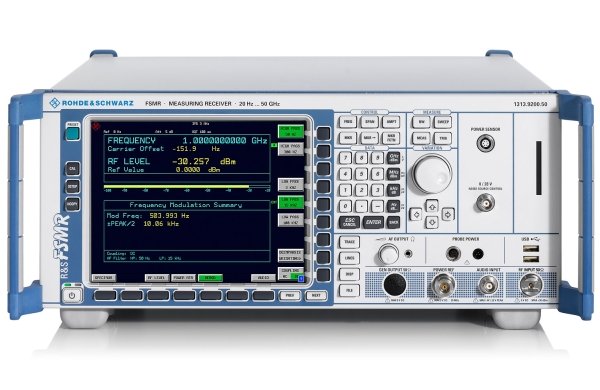
Task: Open the SETUP menu key
Action: coord(72,186)
